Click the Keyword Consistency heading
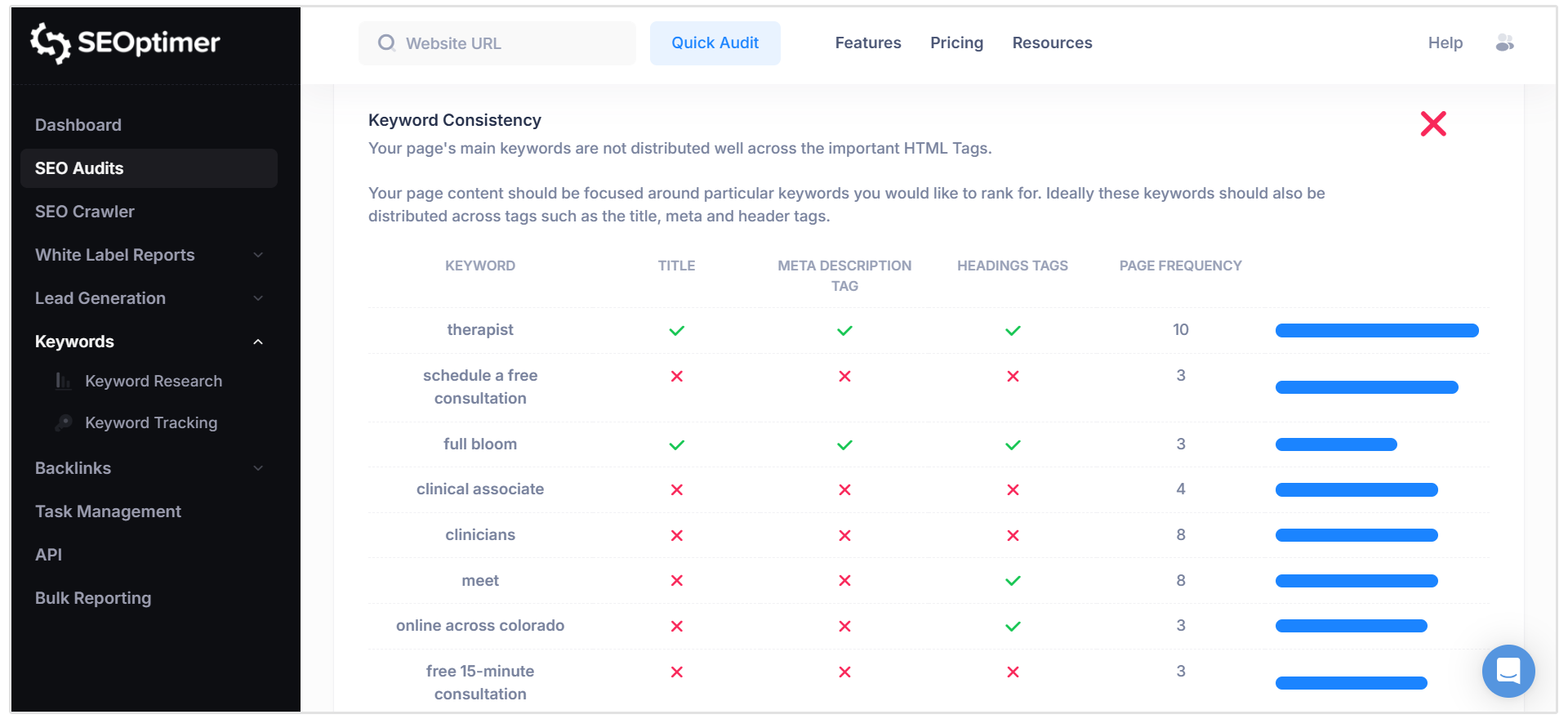 (455, 120)
